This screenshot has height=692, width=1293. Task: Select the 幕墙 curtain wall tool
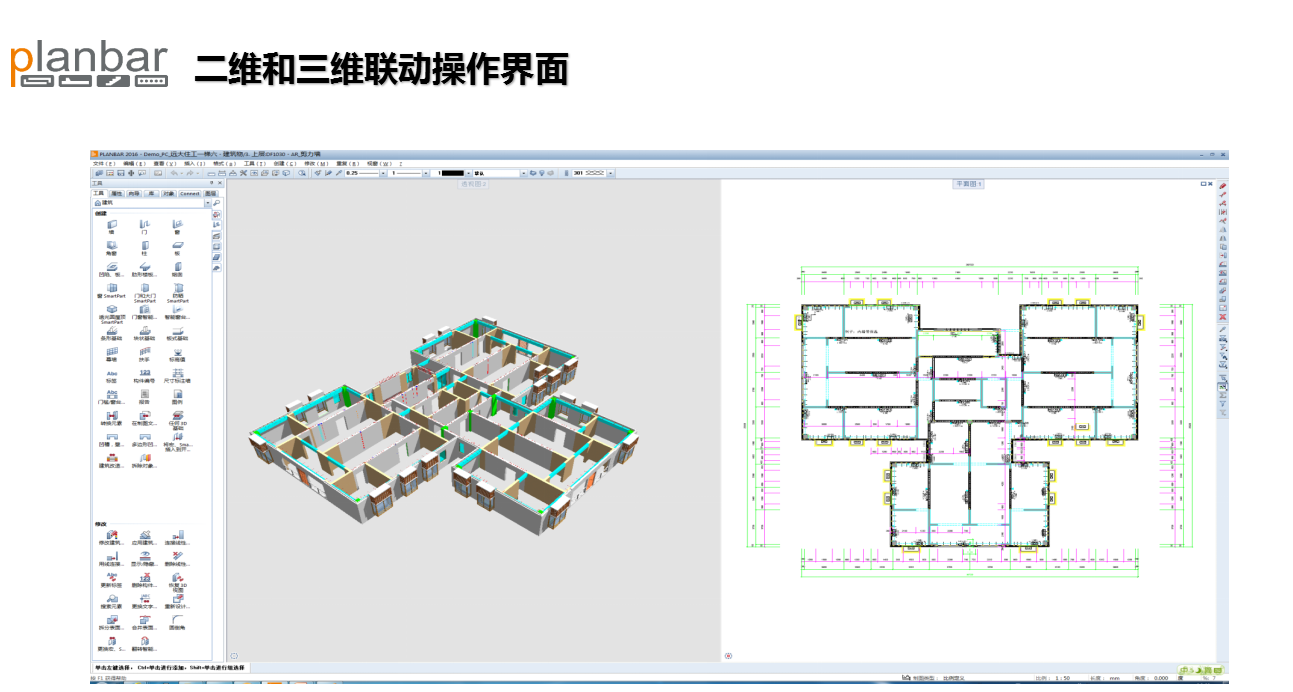tap(110, 354)
